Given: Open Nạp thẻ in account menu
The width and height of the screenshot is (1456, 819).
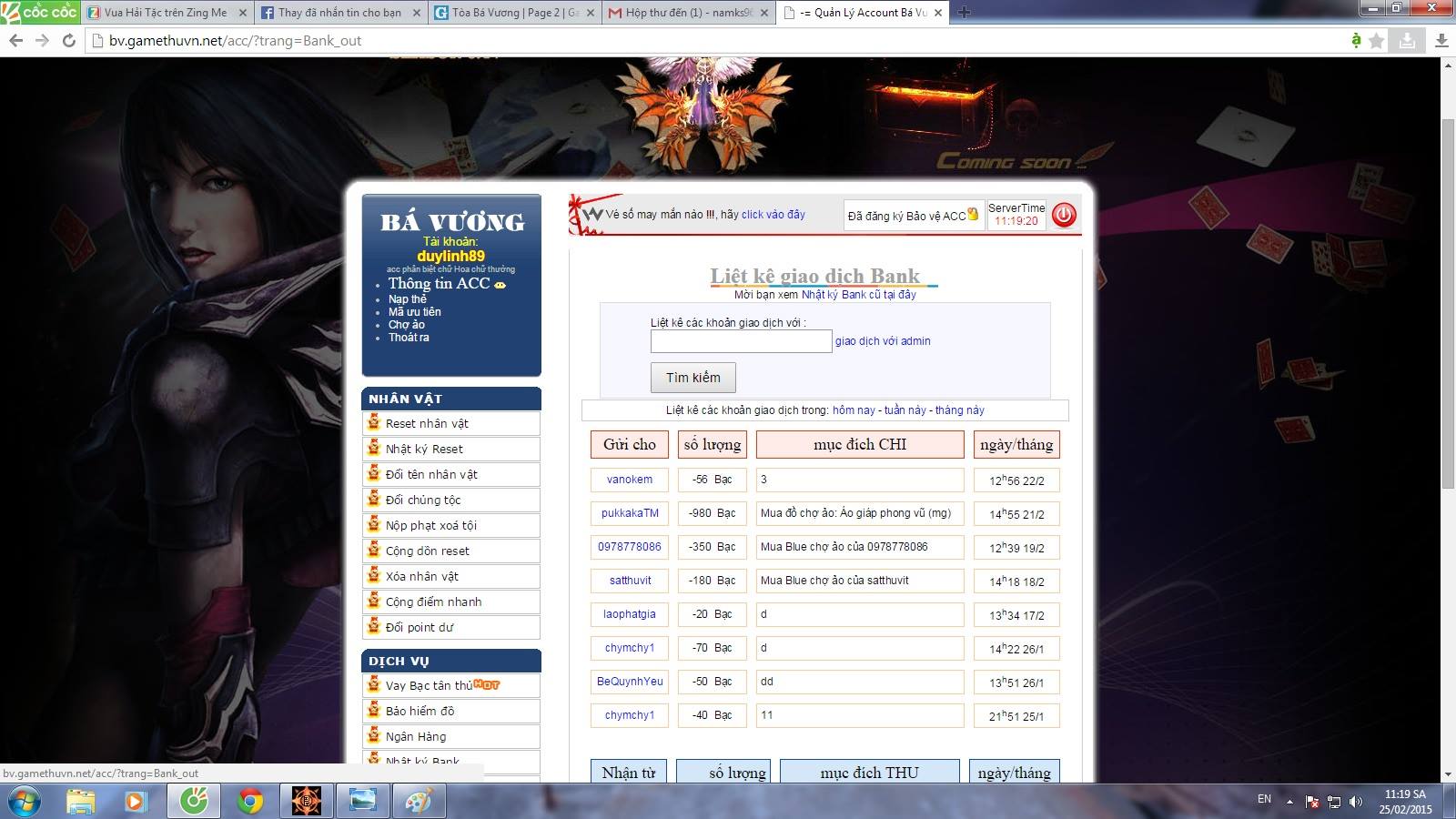Looking at the screenshot, I should pos(407,299).
